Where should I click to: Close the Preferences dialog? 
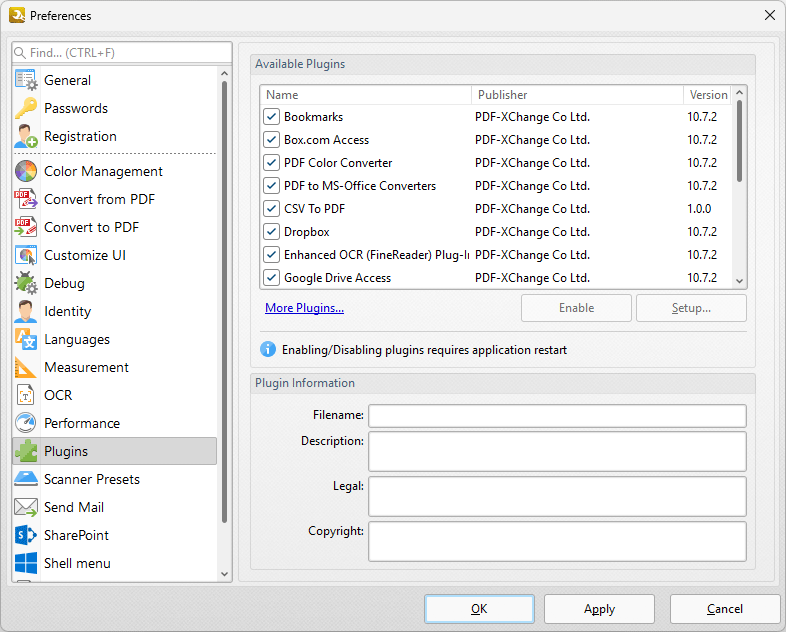(770, 16)
